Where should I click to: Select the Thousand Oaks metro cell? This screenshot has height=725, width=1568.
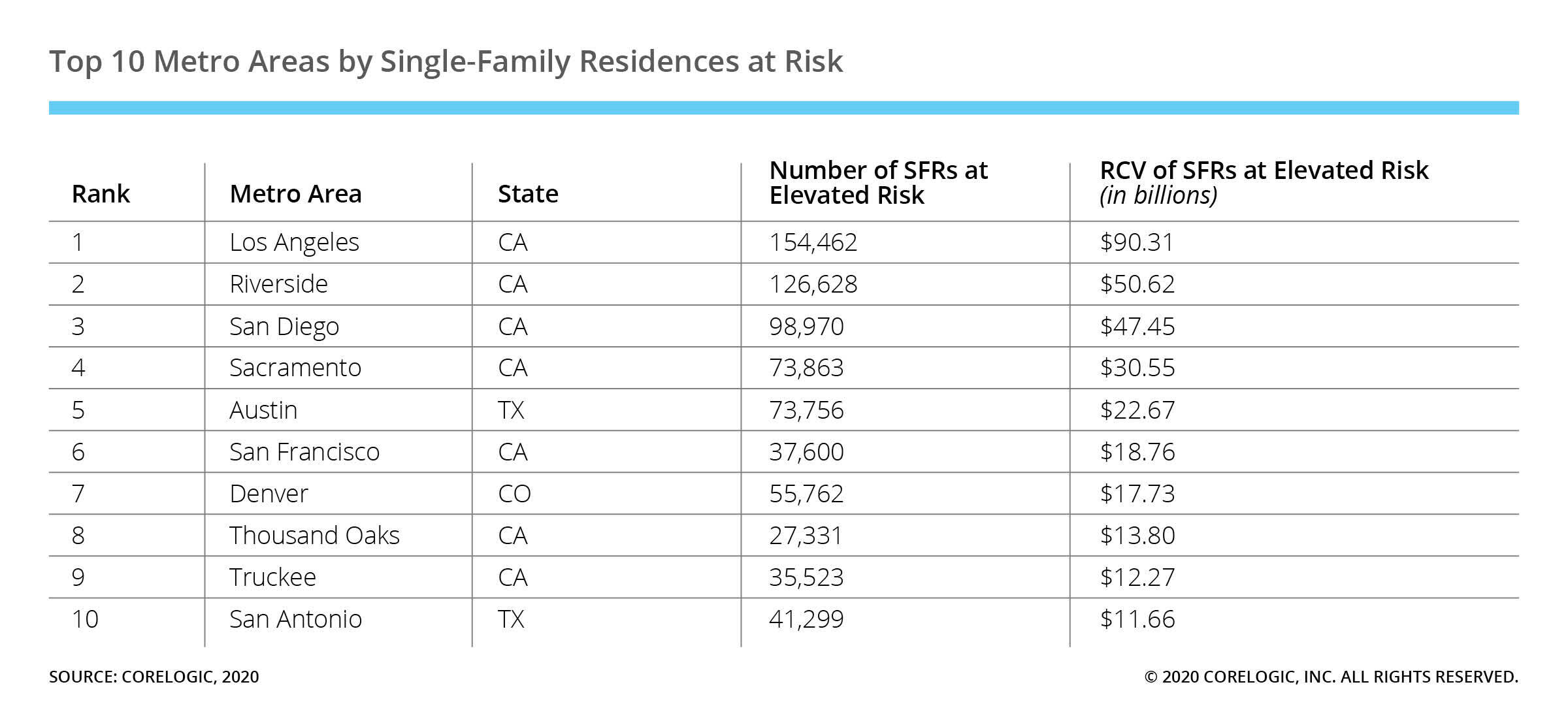314,536
